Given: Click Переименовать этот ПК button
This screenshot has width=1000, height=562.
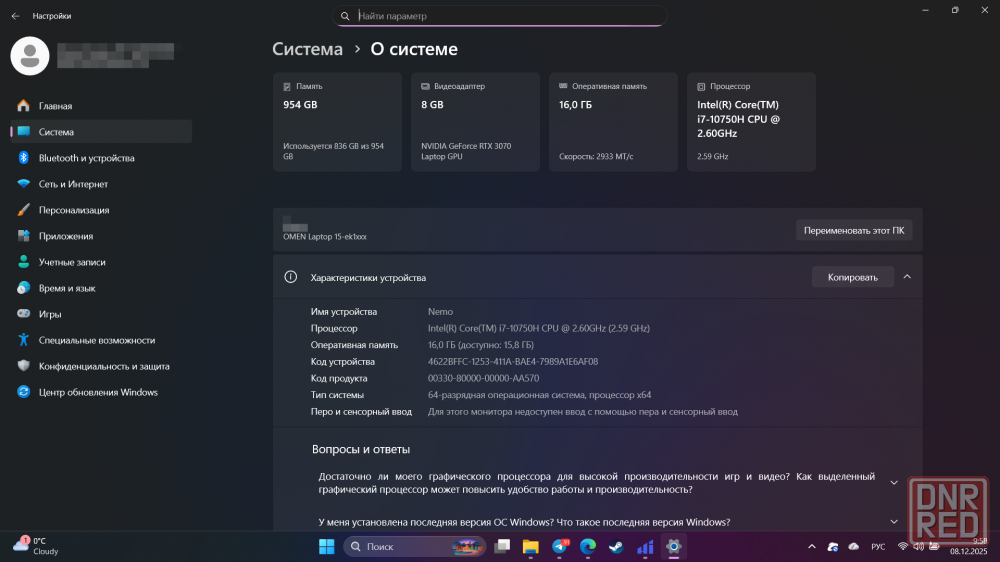Looking at the screenshot, I should (x=853, y=230).
